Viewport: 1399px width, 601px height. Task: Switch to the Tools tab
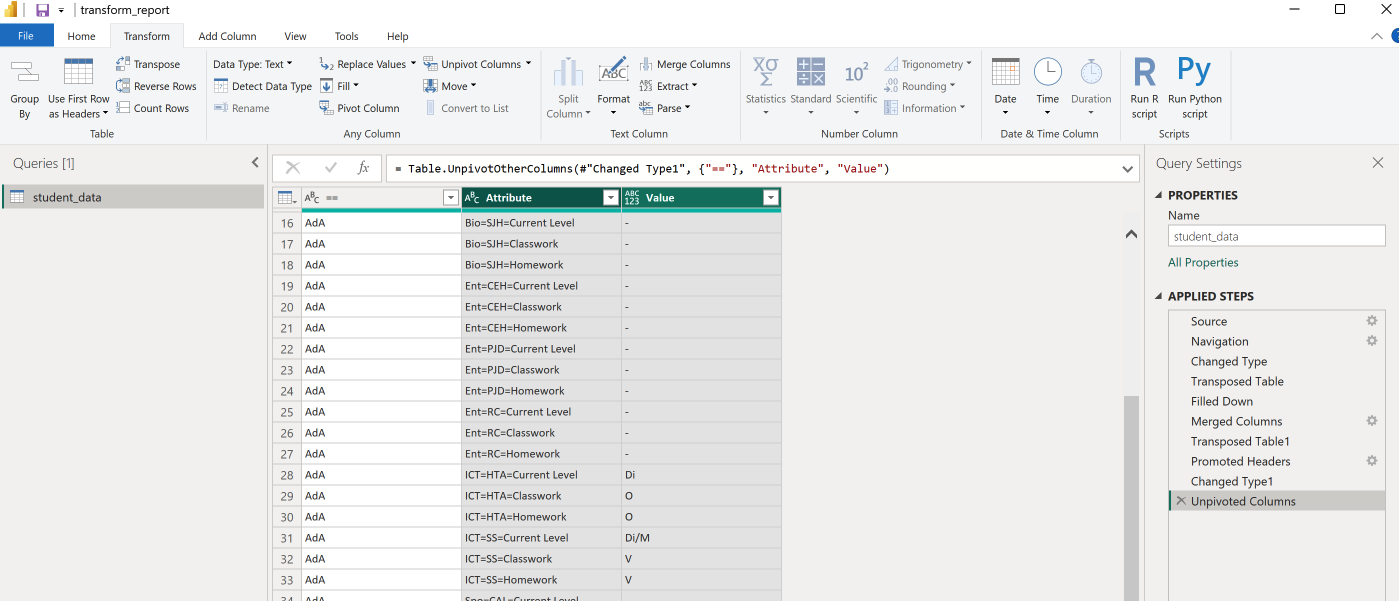(x=346, y=36)
